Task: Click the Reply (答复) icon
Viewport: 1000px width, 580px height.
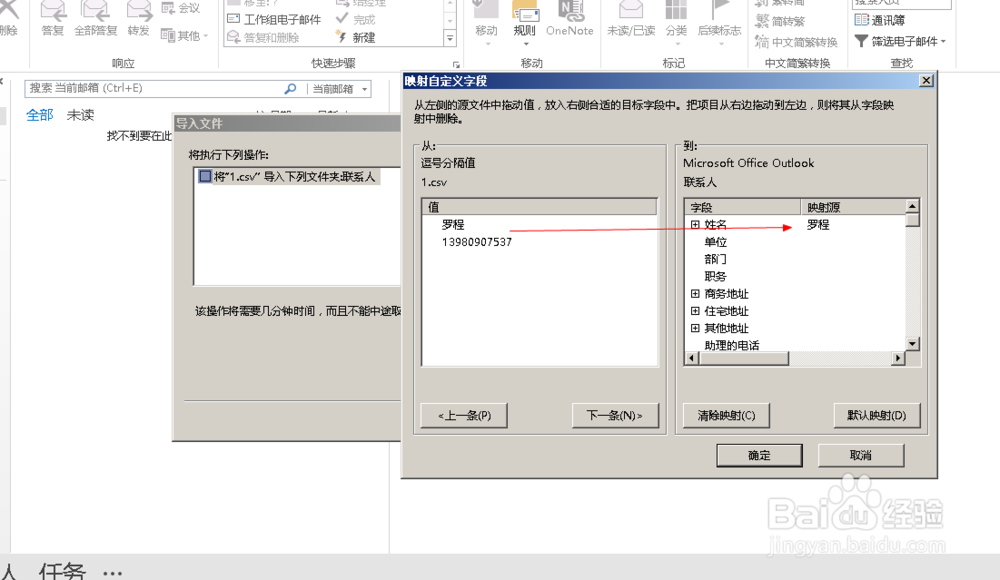Action: [52, 17]
